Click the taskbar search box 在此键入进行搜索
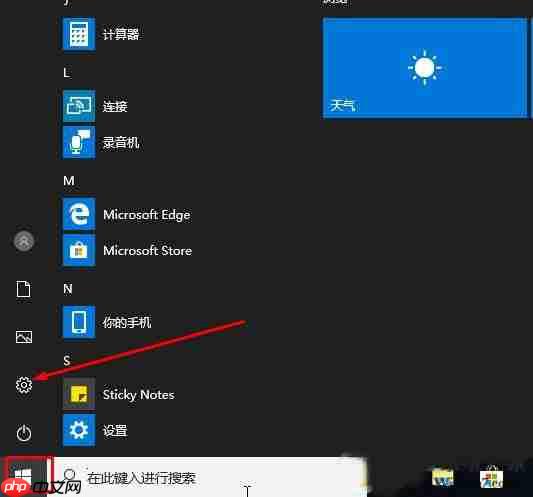This screenshot has width=533, height=497. coord(207,477)
